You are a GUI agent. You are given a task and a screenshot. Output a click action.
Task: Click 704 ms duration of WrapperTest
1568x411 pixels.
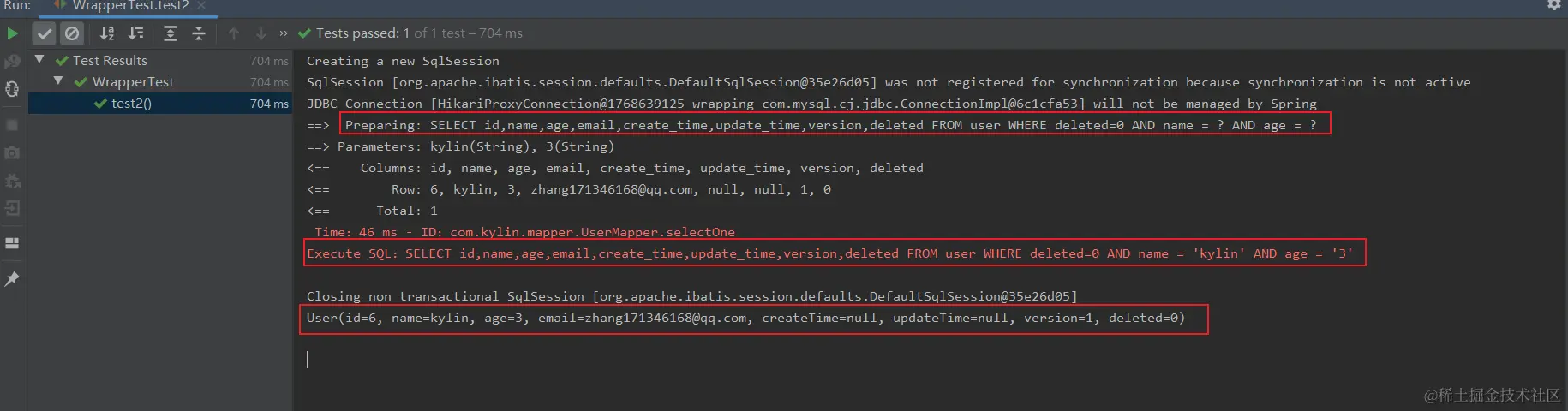point(269,82)
